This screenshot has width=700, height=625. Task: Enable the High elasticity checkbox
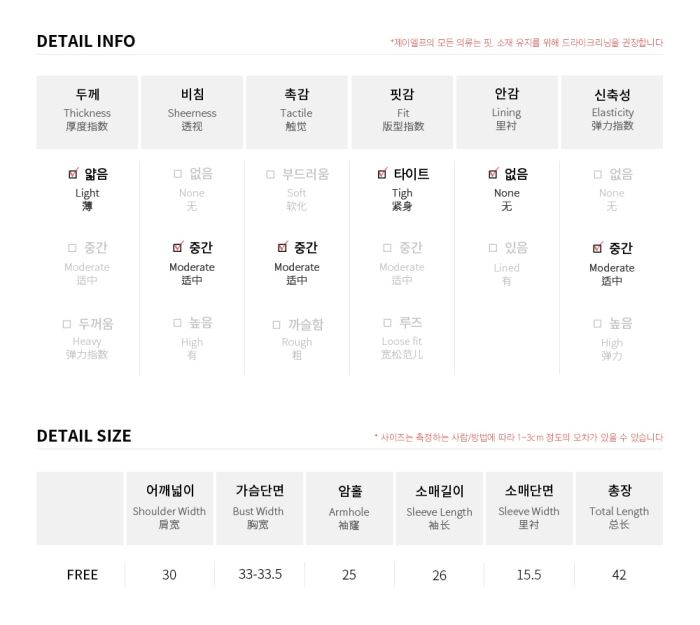tap(597, 324)
